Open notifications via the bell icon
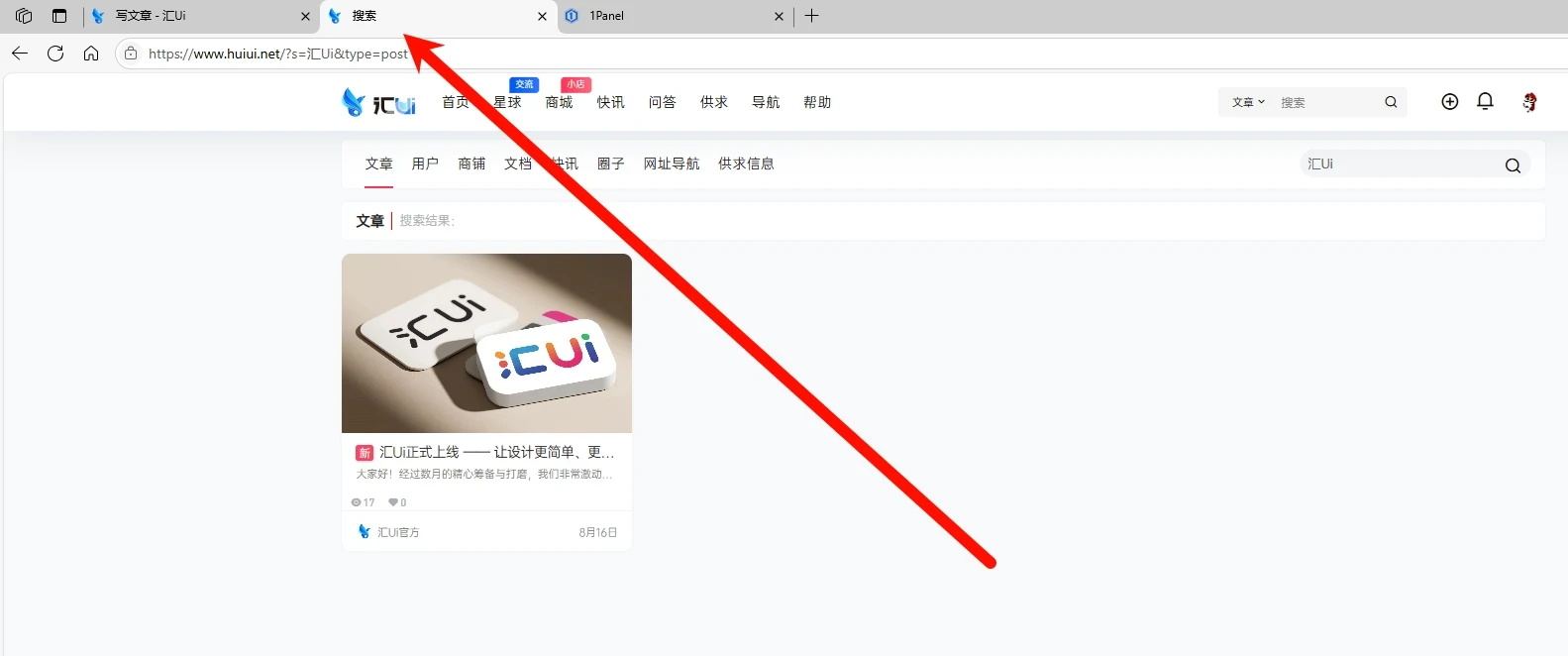This screenshot has height=656, width=1568. 1485,101
